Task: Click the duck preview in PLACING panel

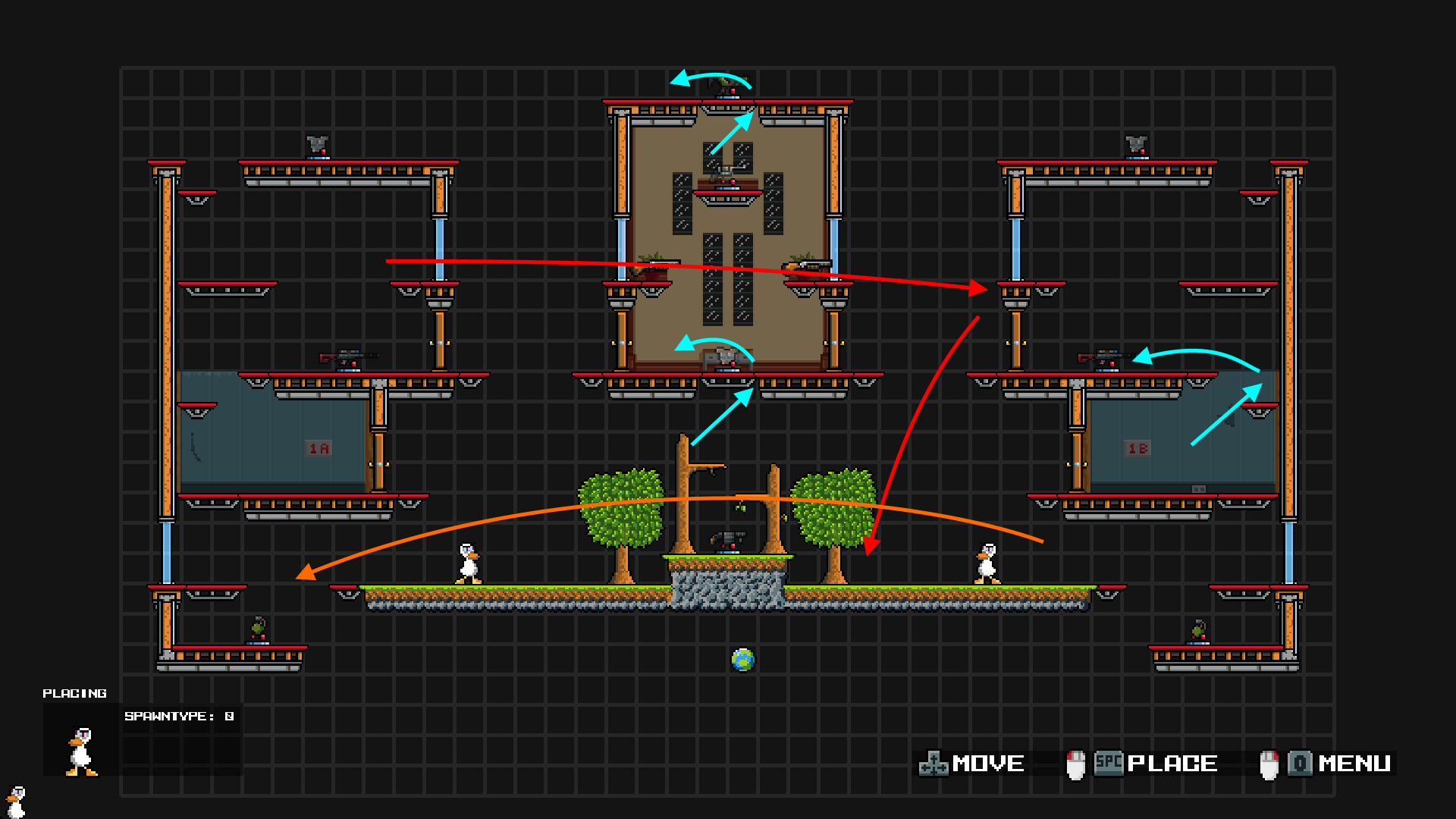Action: pos(82,751)
